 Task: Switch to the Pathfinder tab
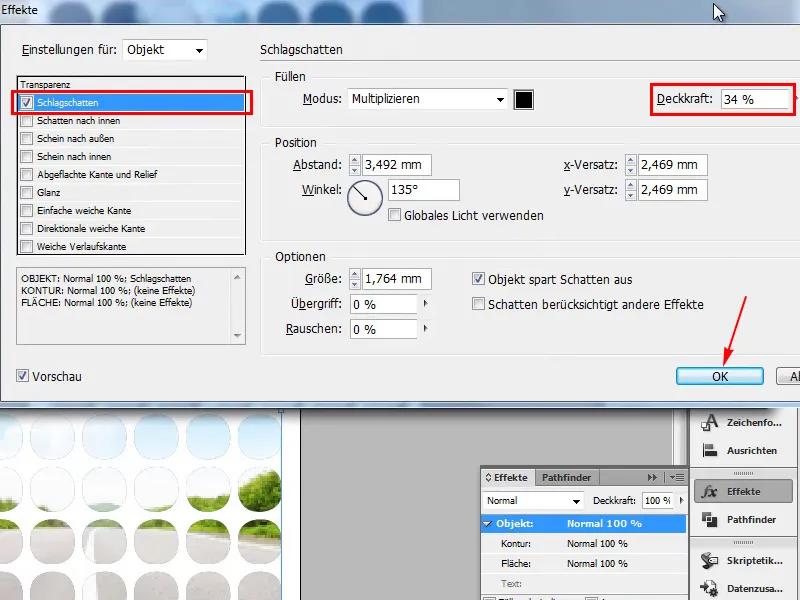[564, 477]
